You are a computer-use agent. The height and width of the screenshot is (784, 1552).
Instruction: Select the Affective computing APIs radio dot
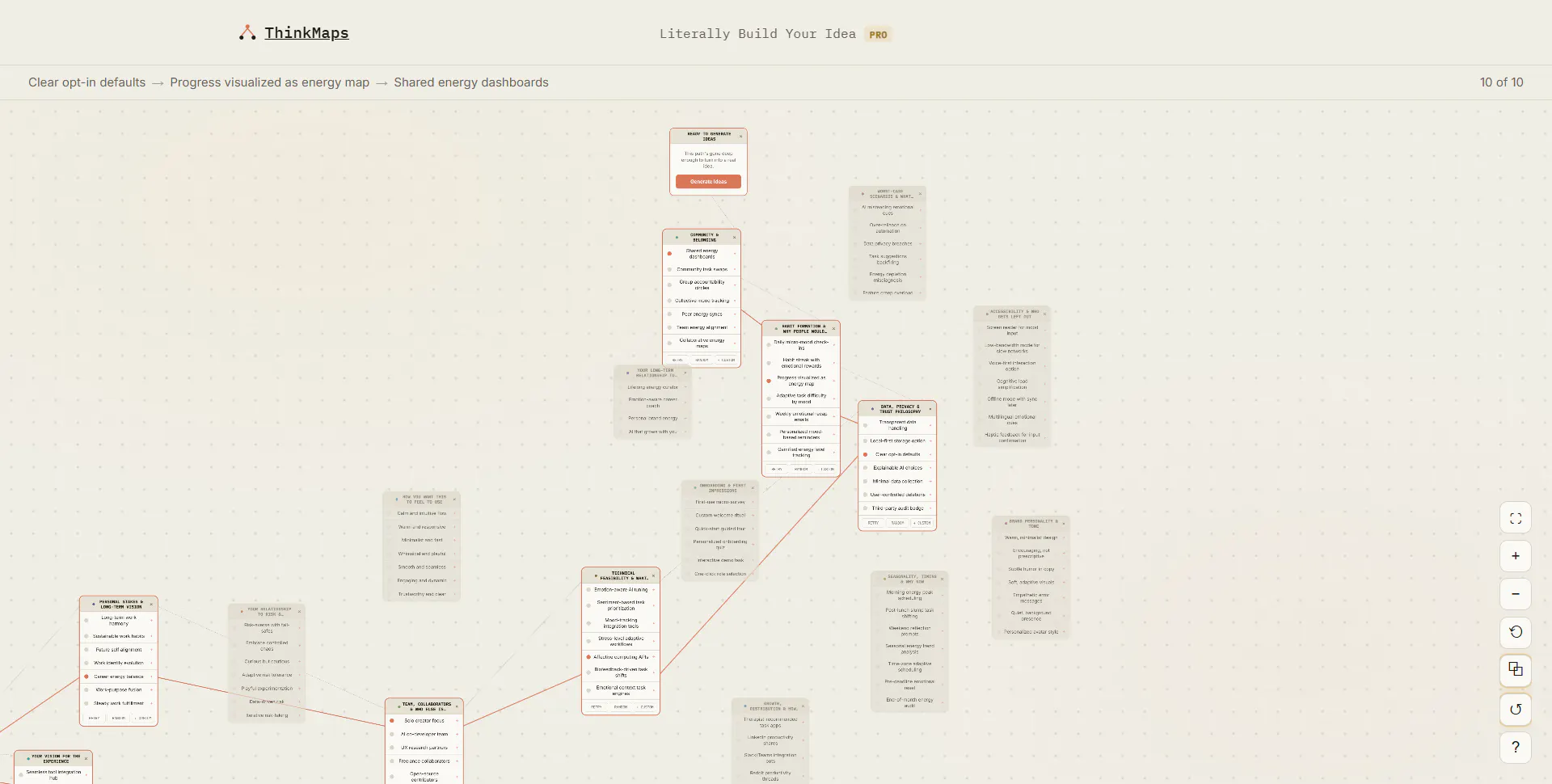pyautogui.click(x=588, y=657)
